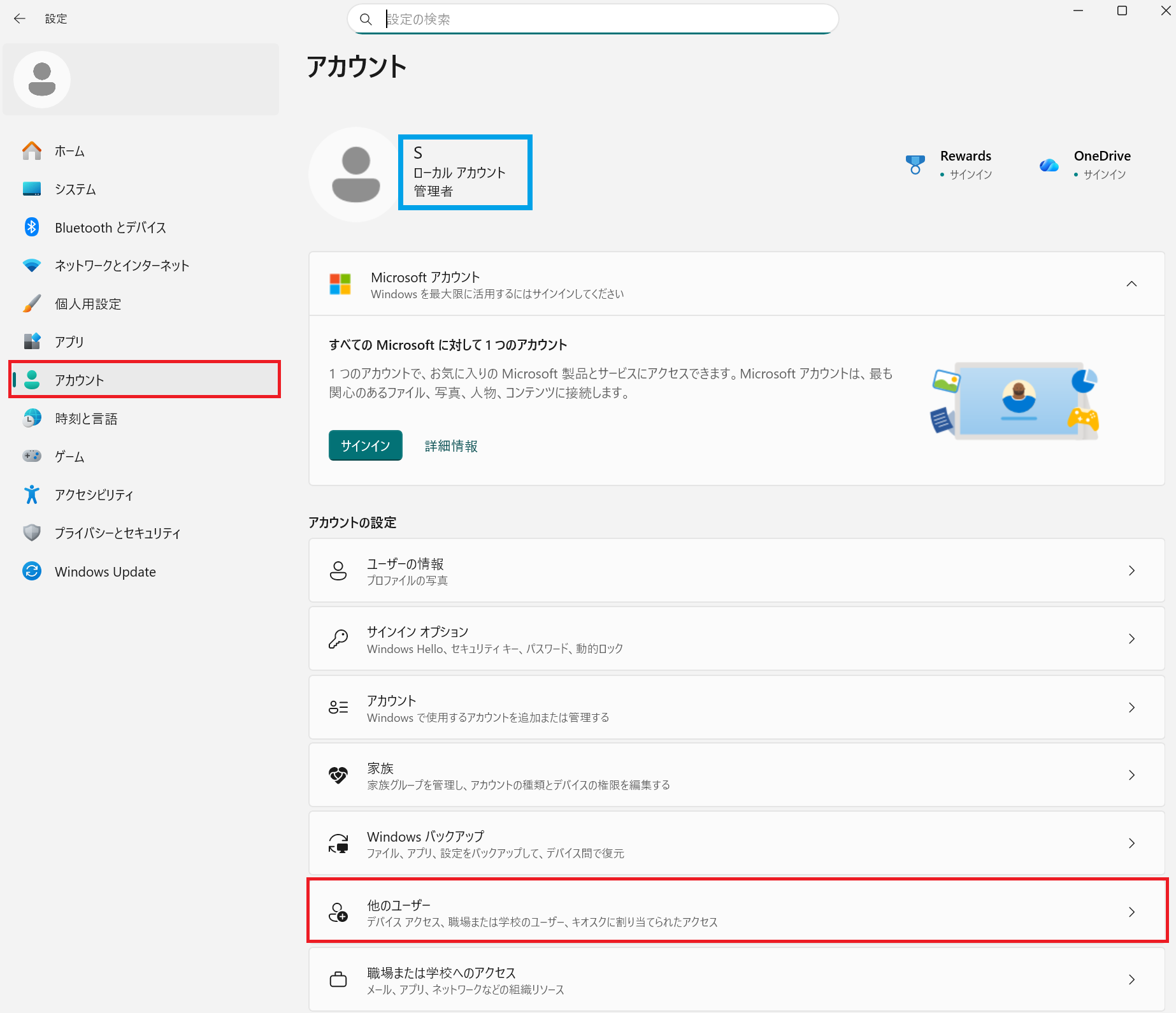
Task: Open アクセシビリティ settings
Action: 94,494
